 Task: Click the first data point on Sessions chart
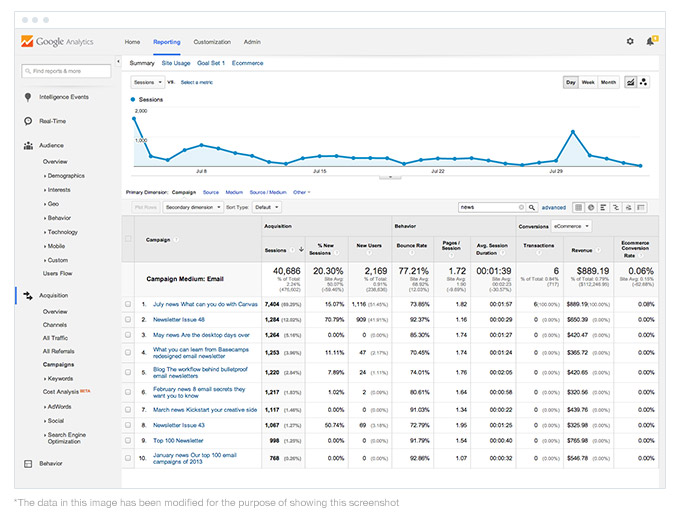(x=134, y=119)
